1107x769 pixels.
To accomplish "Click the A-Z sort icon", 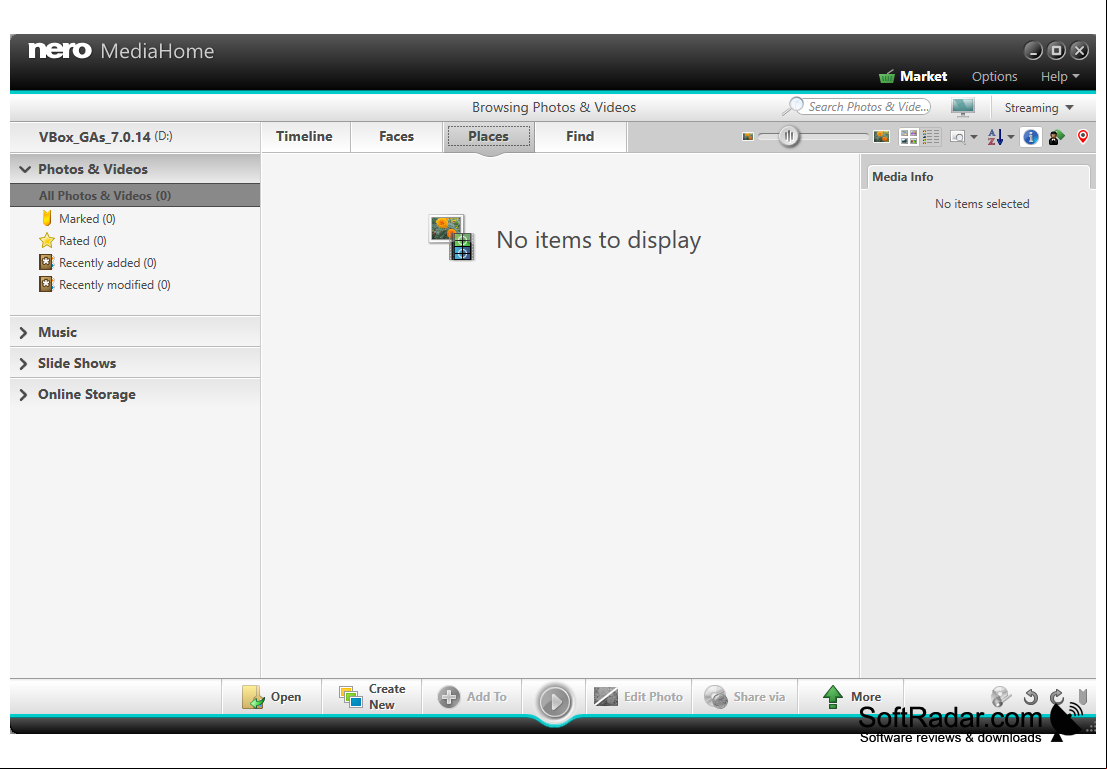I will click(x=995, y=137).
